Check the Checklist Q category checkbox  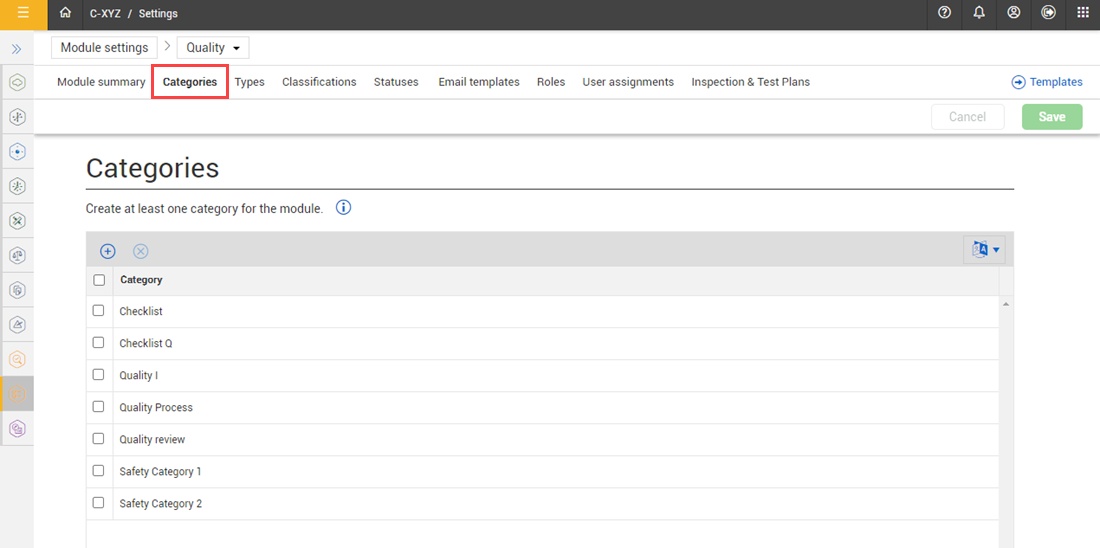point(99,343)
